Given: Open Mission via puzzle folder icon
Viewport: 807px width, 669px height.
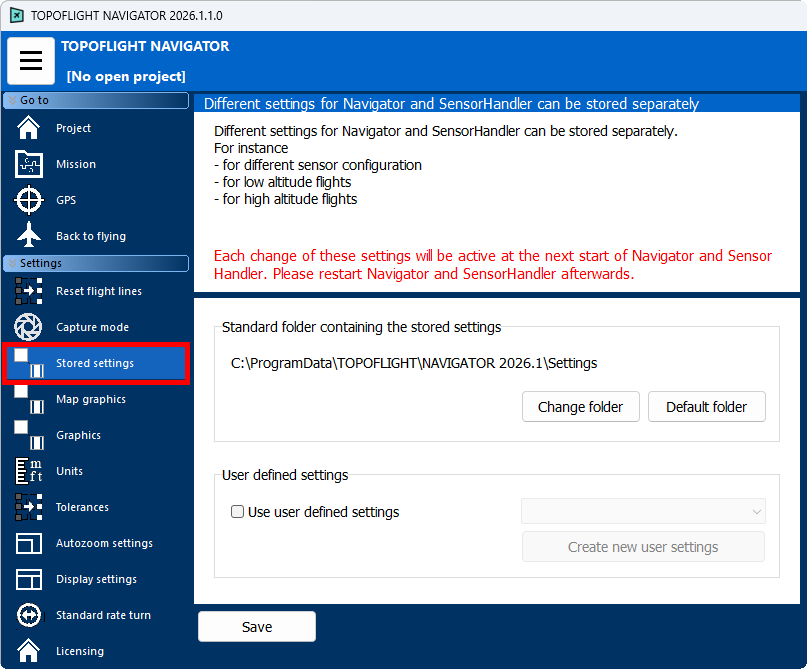Looking at the screenshot, I should tap(29, 164).
